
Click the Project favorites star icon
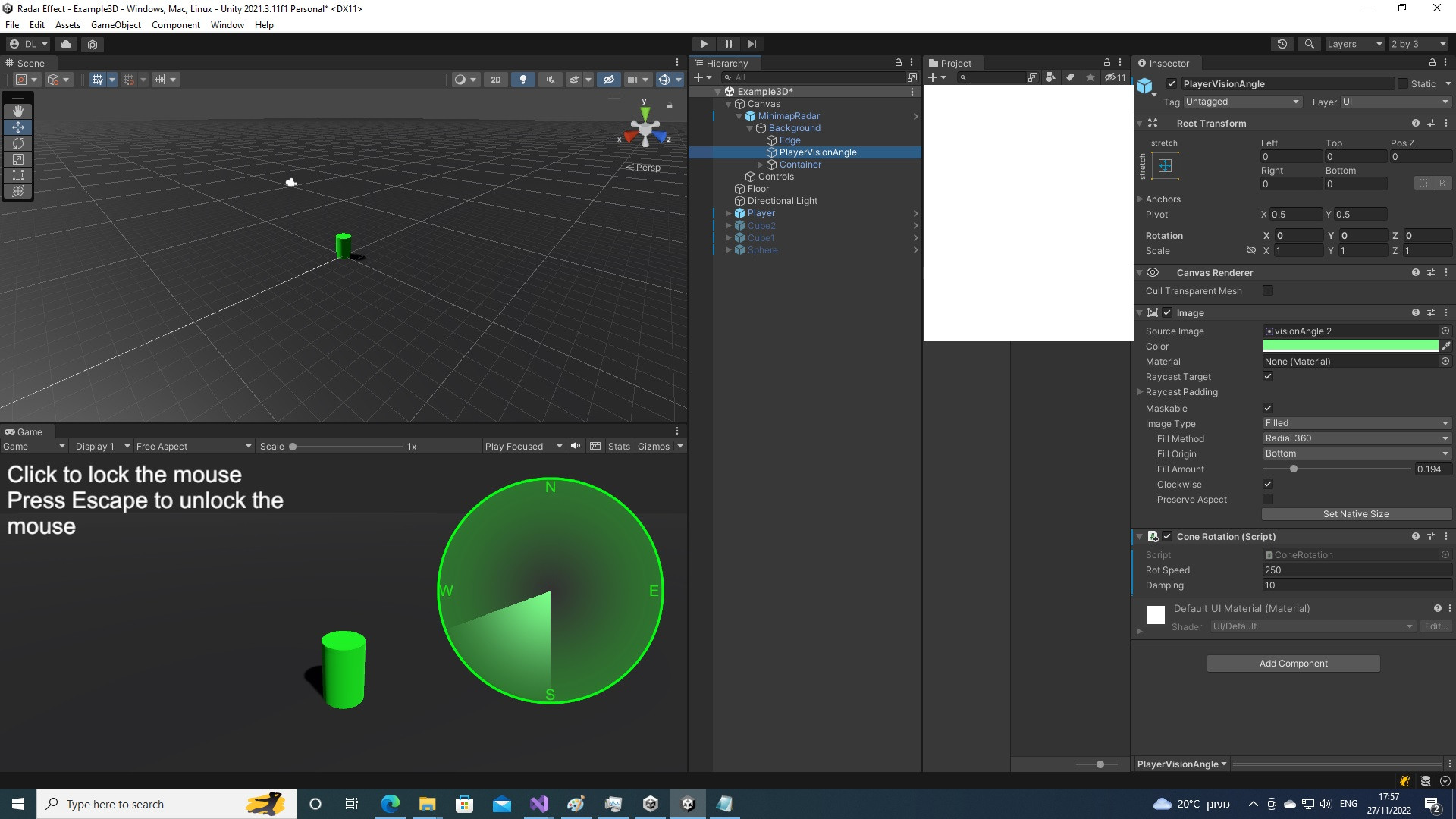[1090, 77]
